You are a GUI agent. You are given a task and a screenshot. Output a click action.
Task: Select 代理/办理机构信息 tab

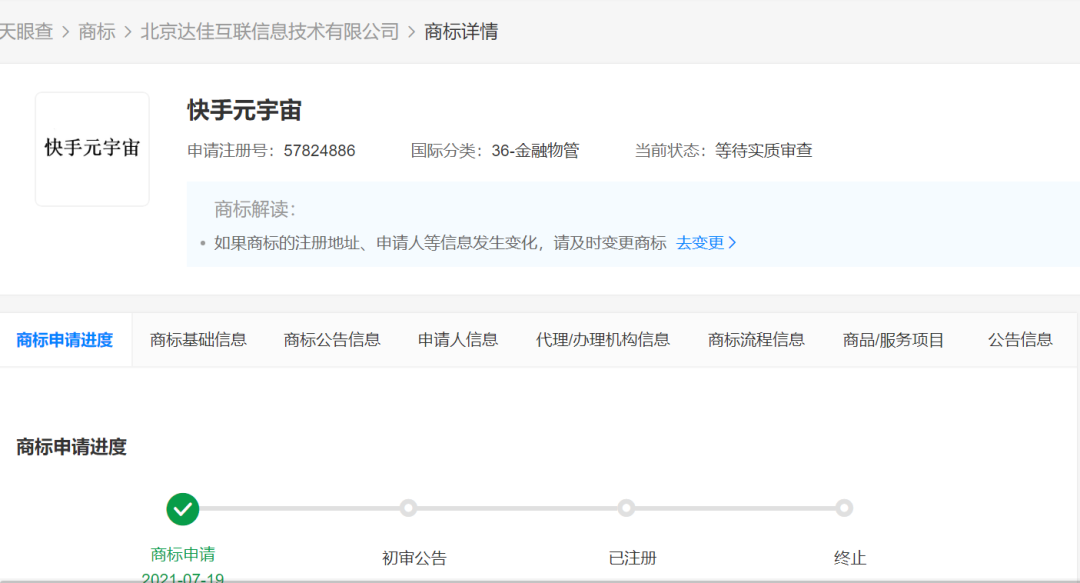tap(603, 340)
